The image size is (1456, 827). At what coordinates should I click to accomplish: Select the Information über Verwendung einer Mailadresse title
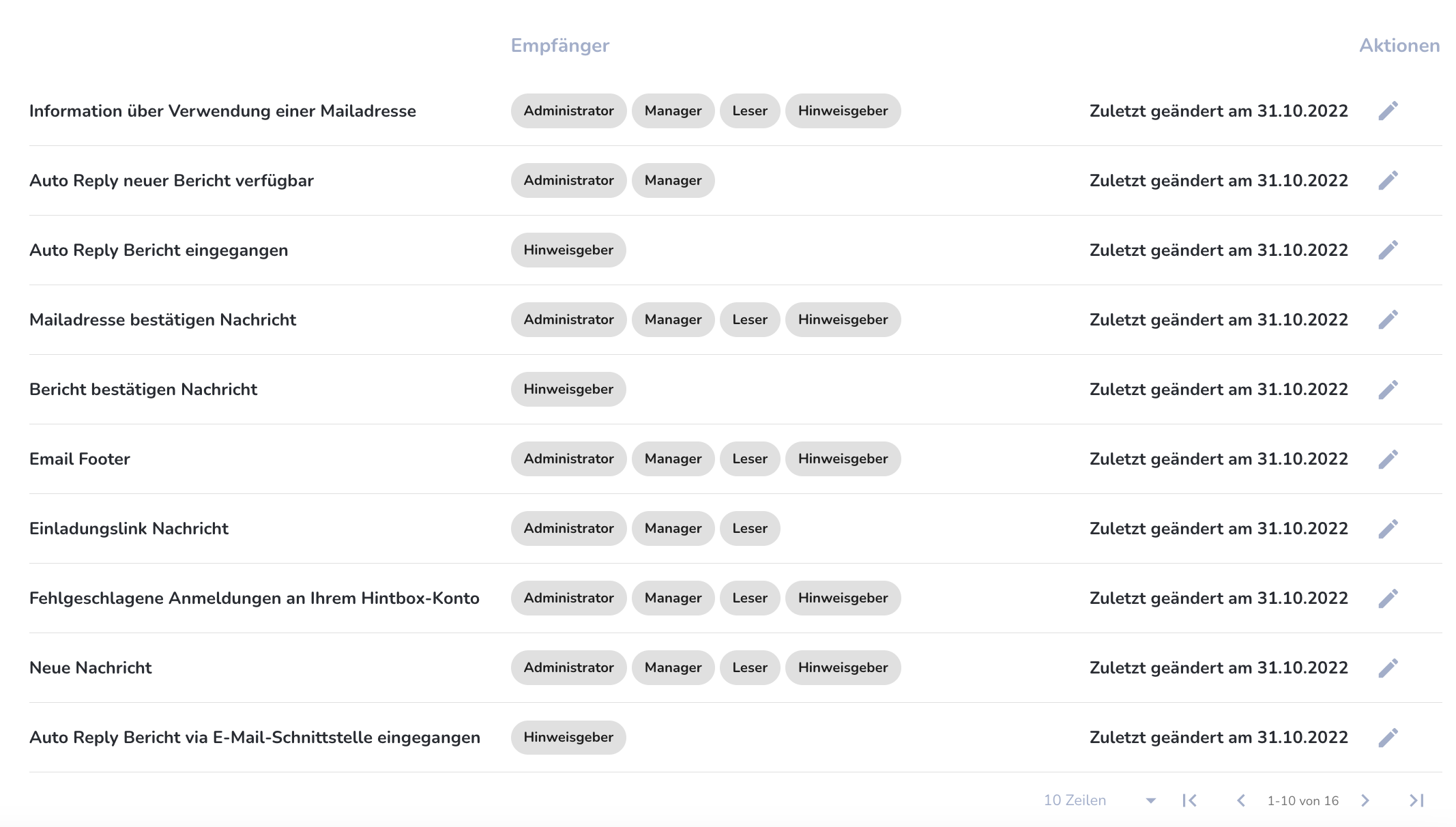222,111
